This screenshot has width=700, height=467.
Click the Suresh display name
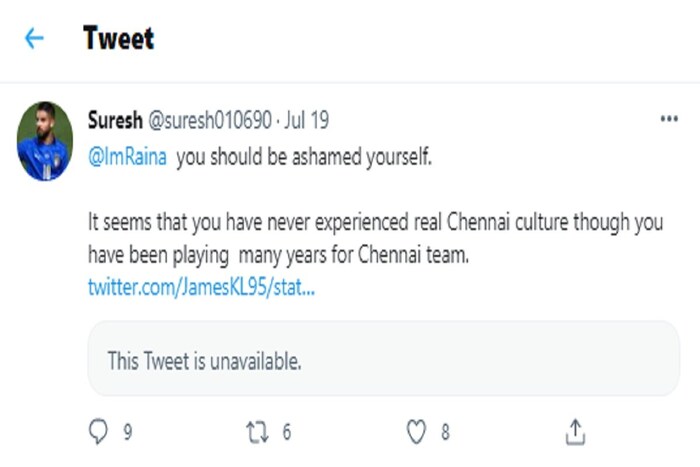point(116,120)
